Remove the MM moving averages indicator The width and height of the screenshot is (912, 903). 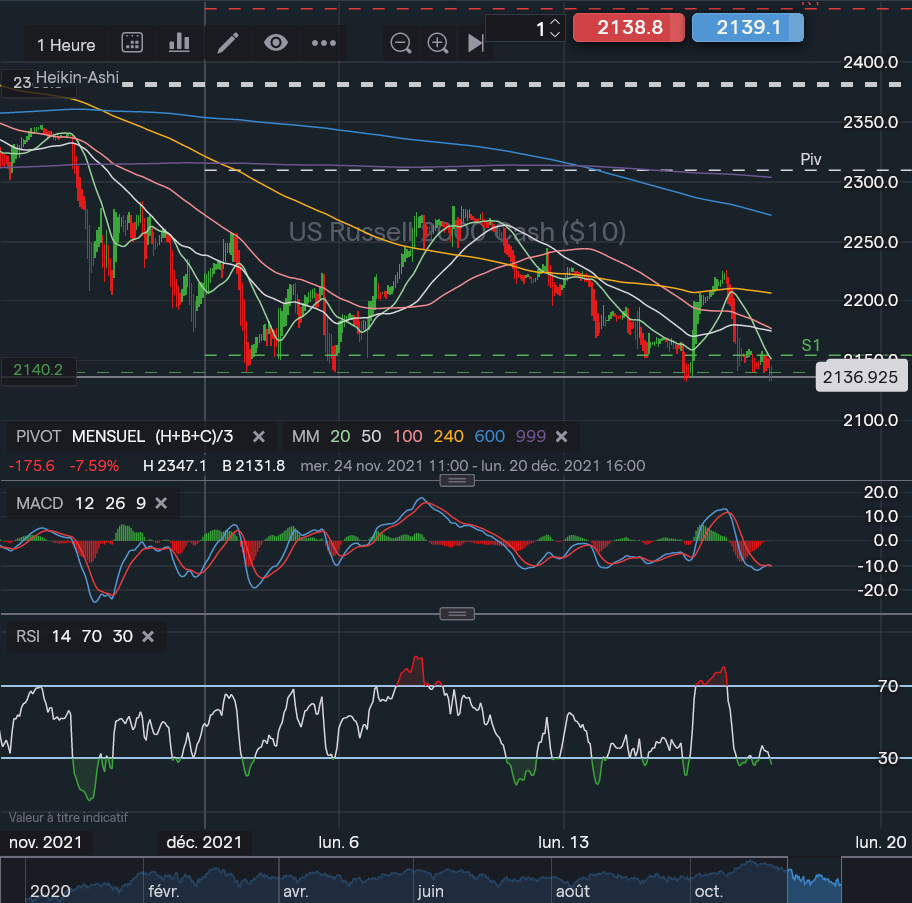point(561,436)
